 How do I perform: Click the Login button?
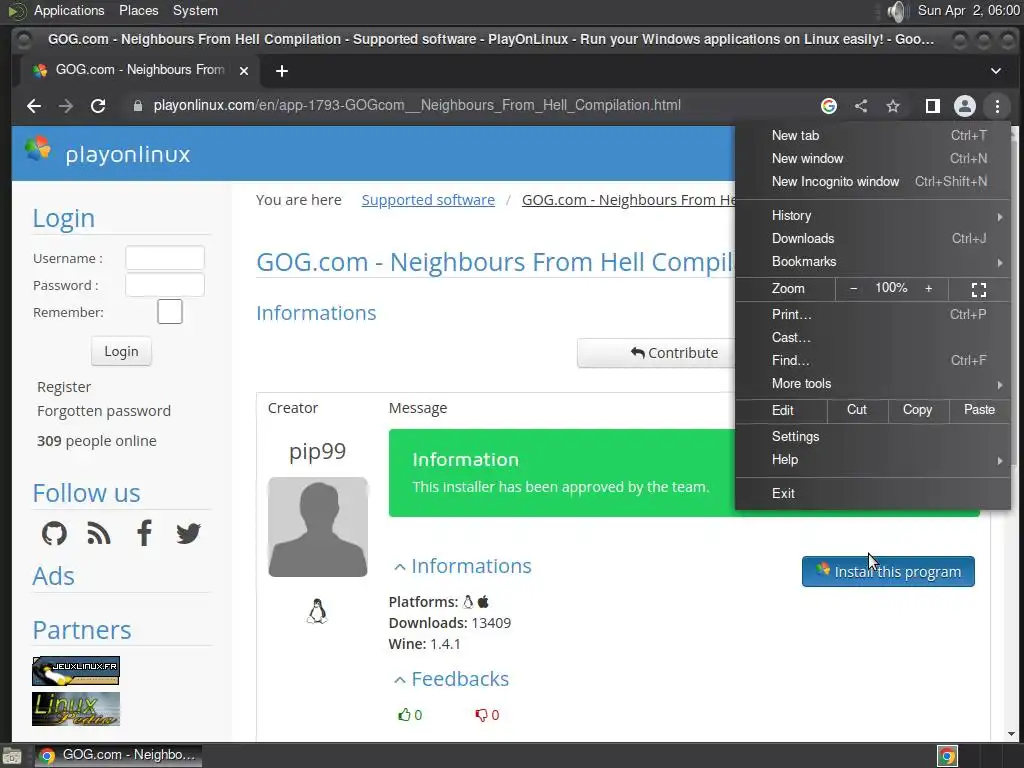[121, 351]
